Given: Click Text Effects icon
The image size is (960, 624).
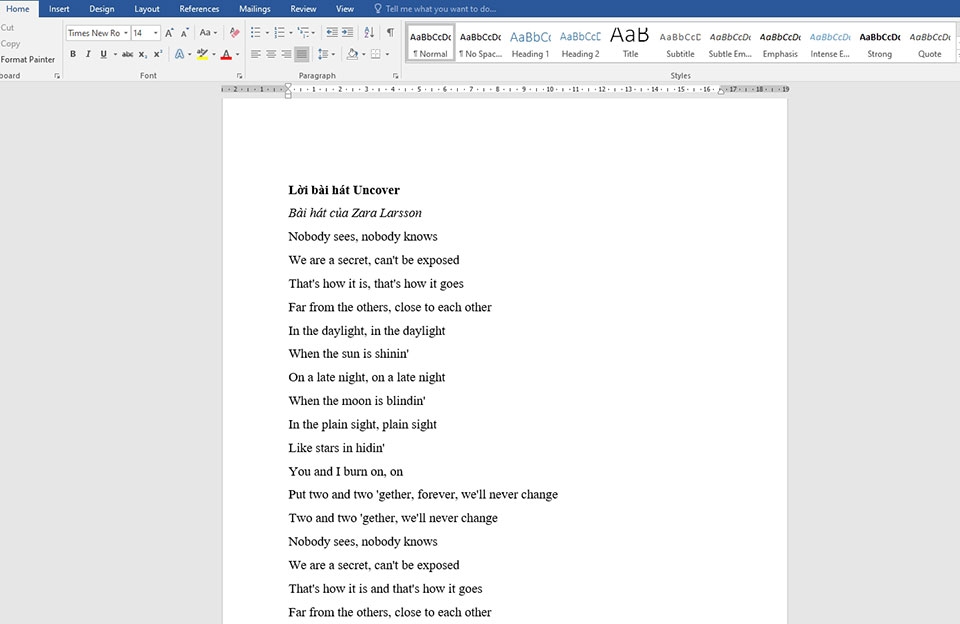Looking at the screenshot, I should [179, 54].
